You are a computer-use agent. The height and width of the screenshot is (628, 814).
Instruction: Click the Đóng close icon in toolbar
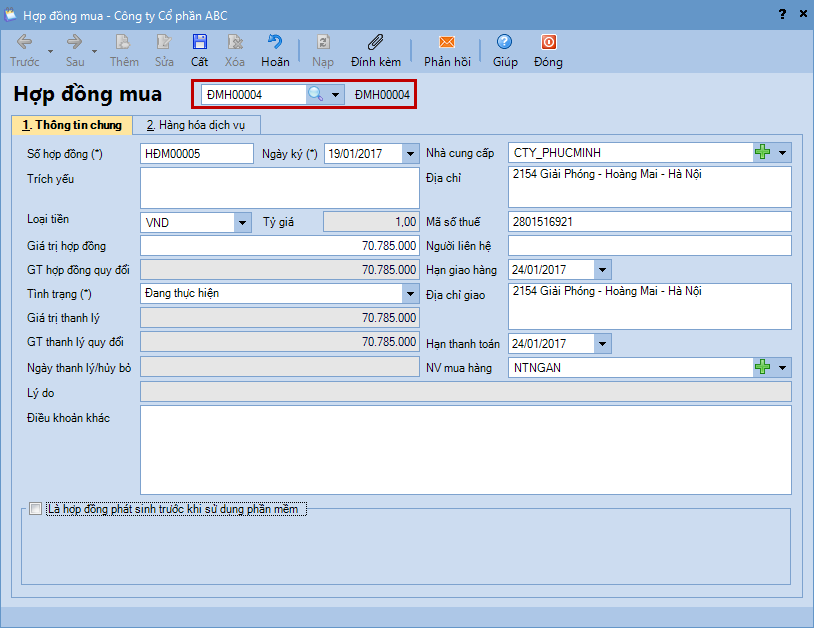point(548,43)
